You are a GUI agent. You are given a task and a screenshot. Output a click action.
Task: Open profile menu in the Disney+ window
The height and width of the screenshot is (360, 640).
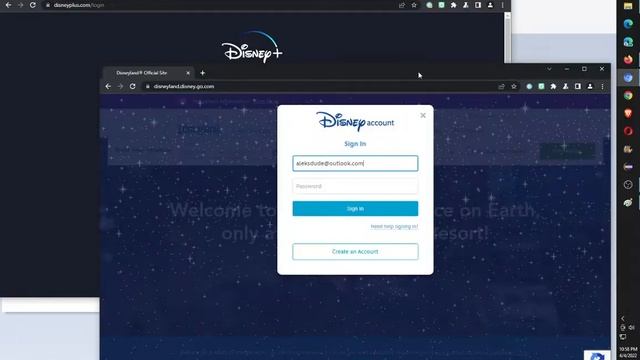(x=490, y=5)
